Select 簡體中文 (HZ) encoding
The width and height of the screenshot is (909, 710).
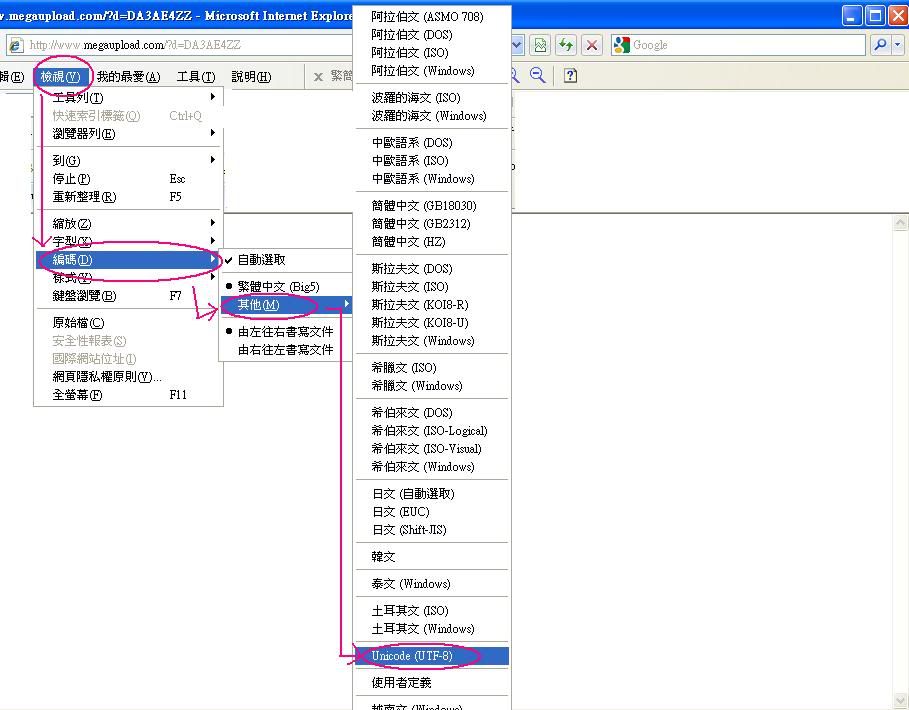click(432, 242)
